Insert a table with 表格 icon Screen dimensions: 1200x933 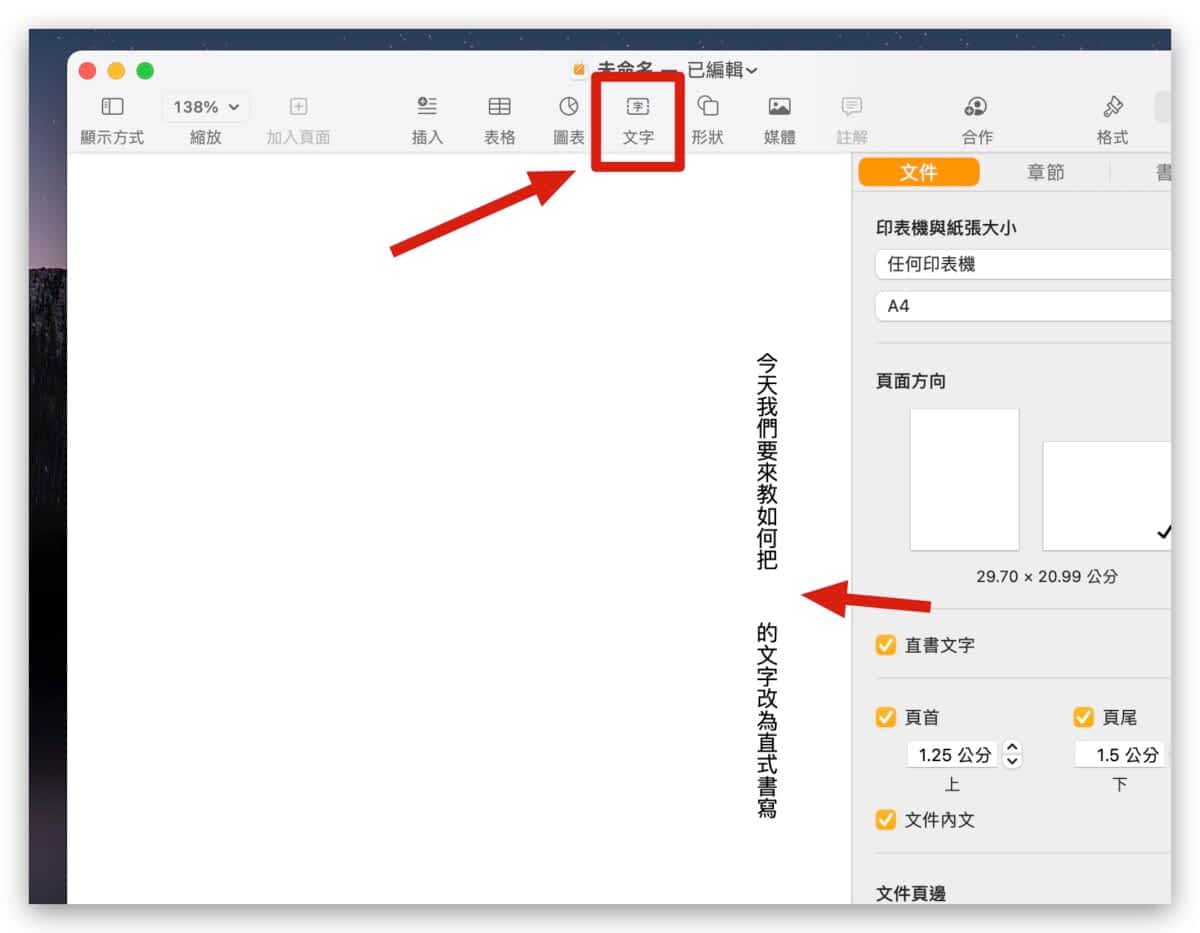tap(499, 107)
